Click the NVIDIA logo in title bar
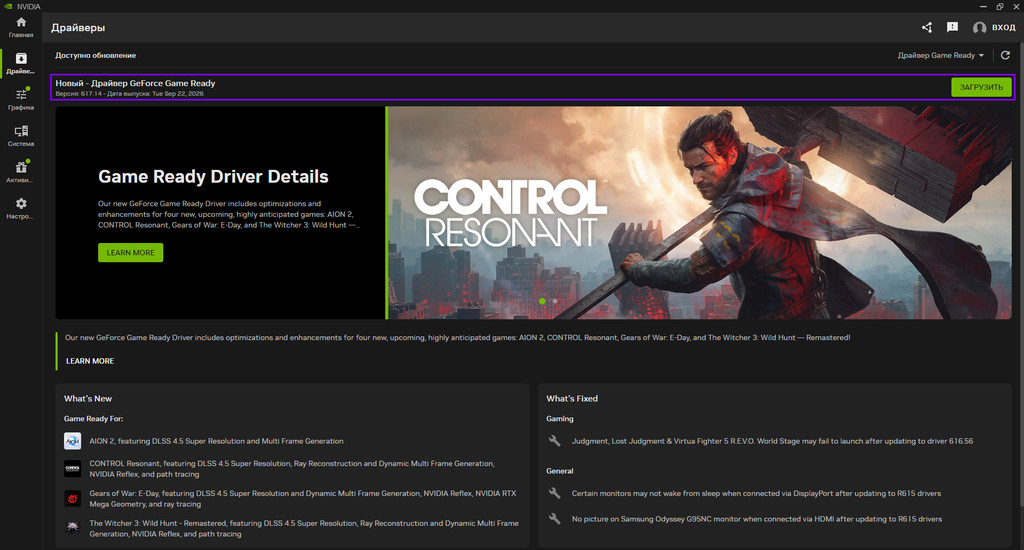Screen dimensions: 1024x550 pyautogui.click(x=8, y=6)
